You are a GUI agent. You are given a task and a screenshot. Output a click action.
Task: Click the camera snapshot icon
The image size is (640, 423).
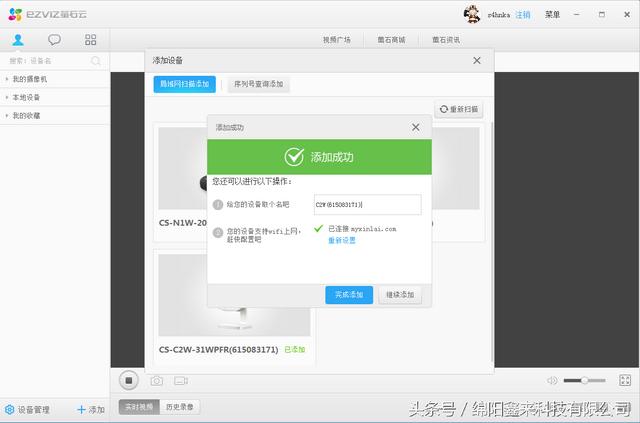(157, 381)
